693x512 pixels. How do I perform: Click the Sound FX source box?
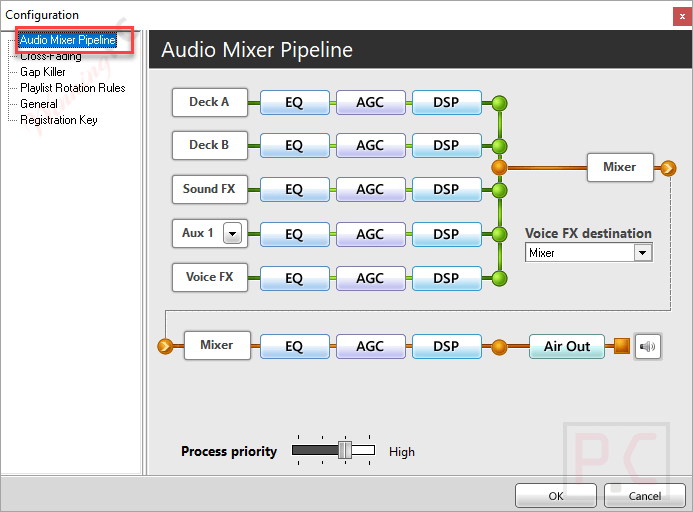tap(209, 189)
